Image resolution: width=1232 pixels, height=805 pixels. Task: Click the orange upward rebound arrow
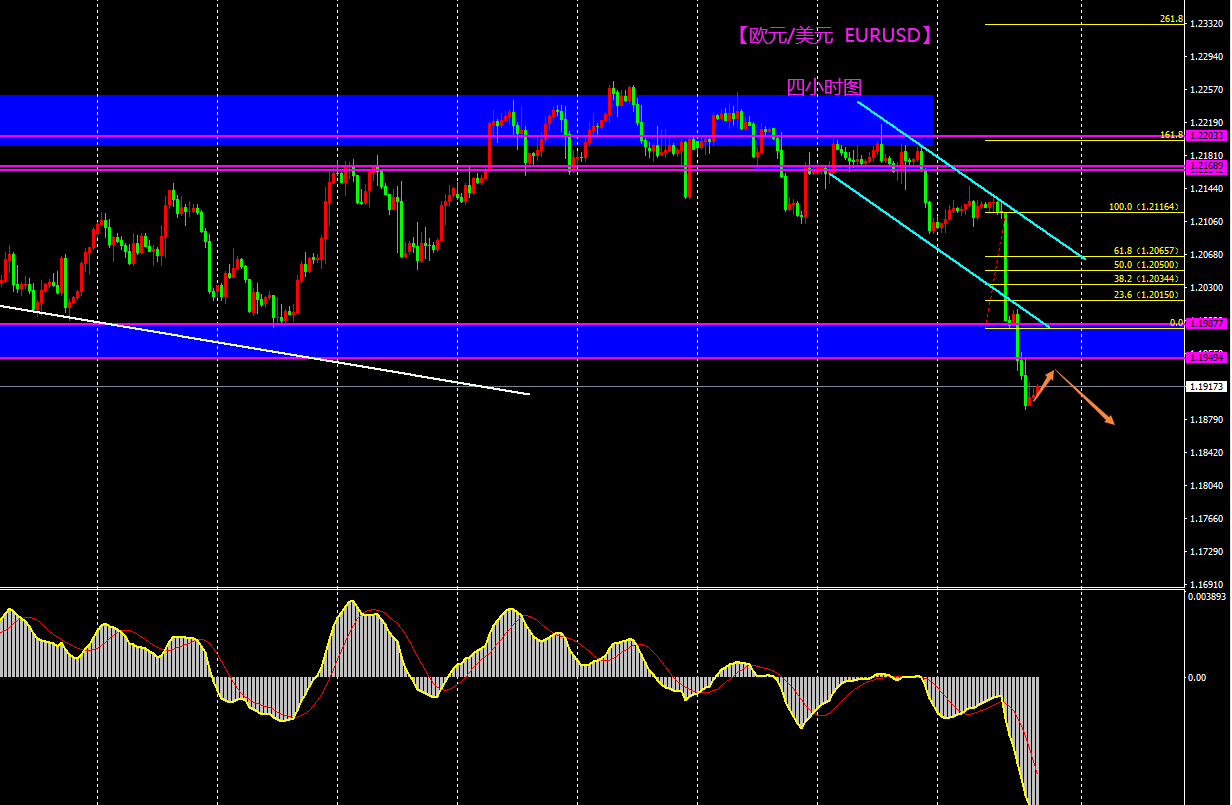pyautogui.click(x=1042, y=387)
